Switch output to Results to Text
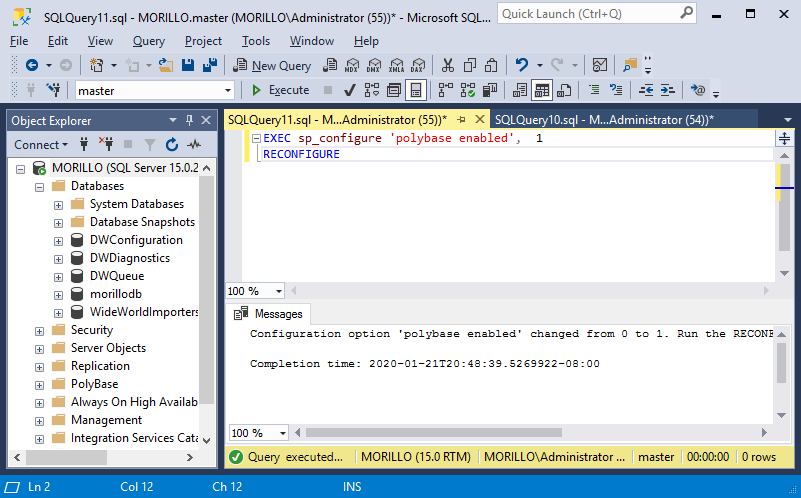This screenshot has height=498, width=801. [520, 90]
